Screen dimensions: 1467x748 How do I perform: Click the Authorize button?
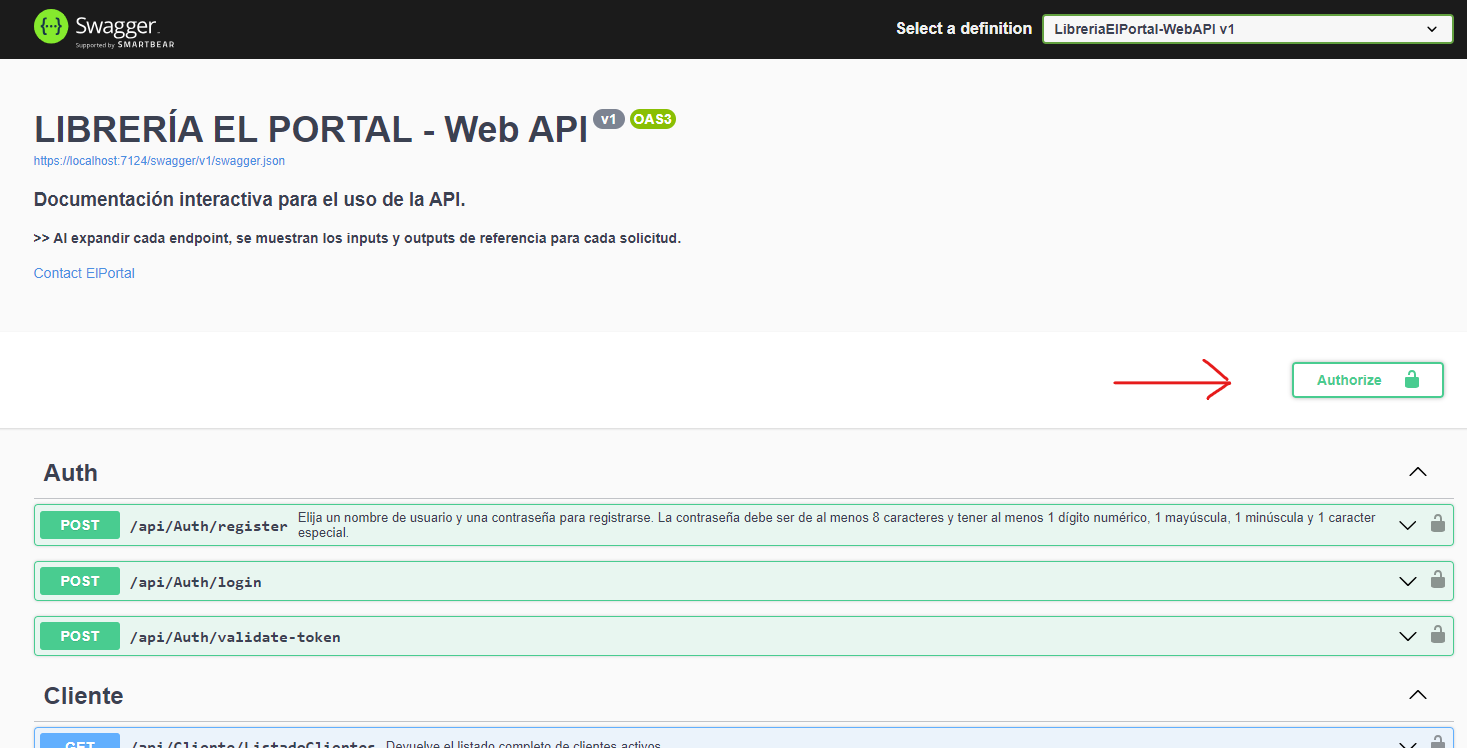click(1367, 380)
